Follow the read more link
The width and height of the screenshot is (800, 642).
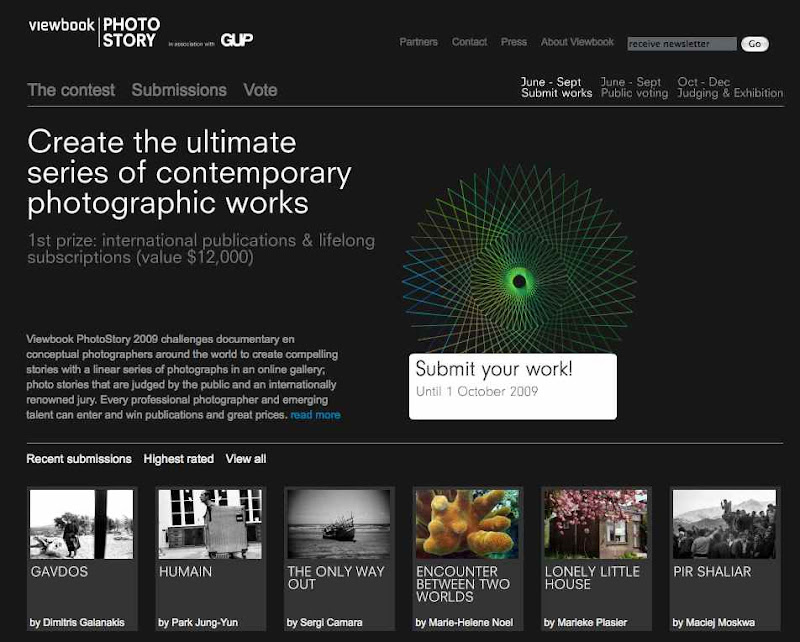[x=315, y=415]
